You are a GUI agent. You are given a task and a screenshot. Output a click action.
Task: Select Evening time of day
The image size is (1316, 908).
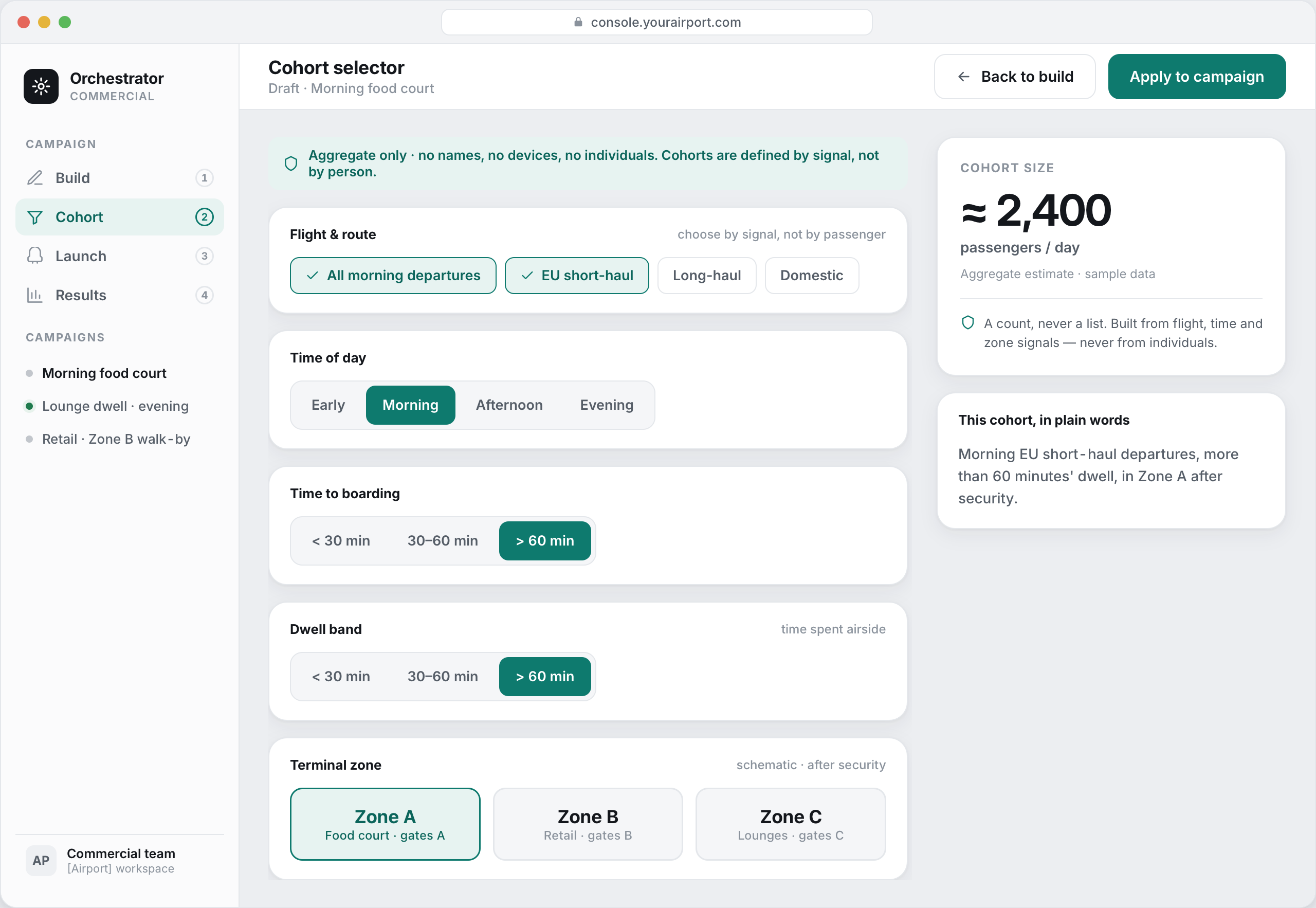pos(606,405)
